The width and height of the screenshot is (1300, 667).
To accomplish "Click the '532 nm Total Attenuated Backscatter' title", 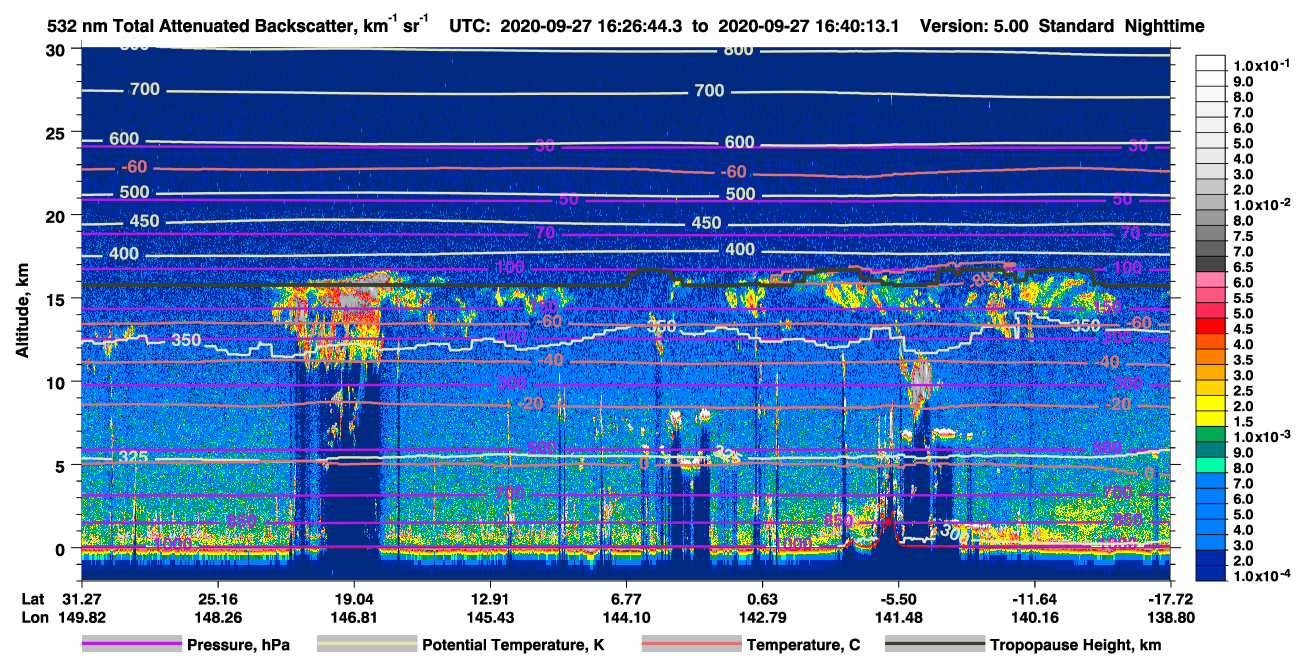I will (x=237, y=27).
